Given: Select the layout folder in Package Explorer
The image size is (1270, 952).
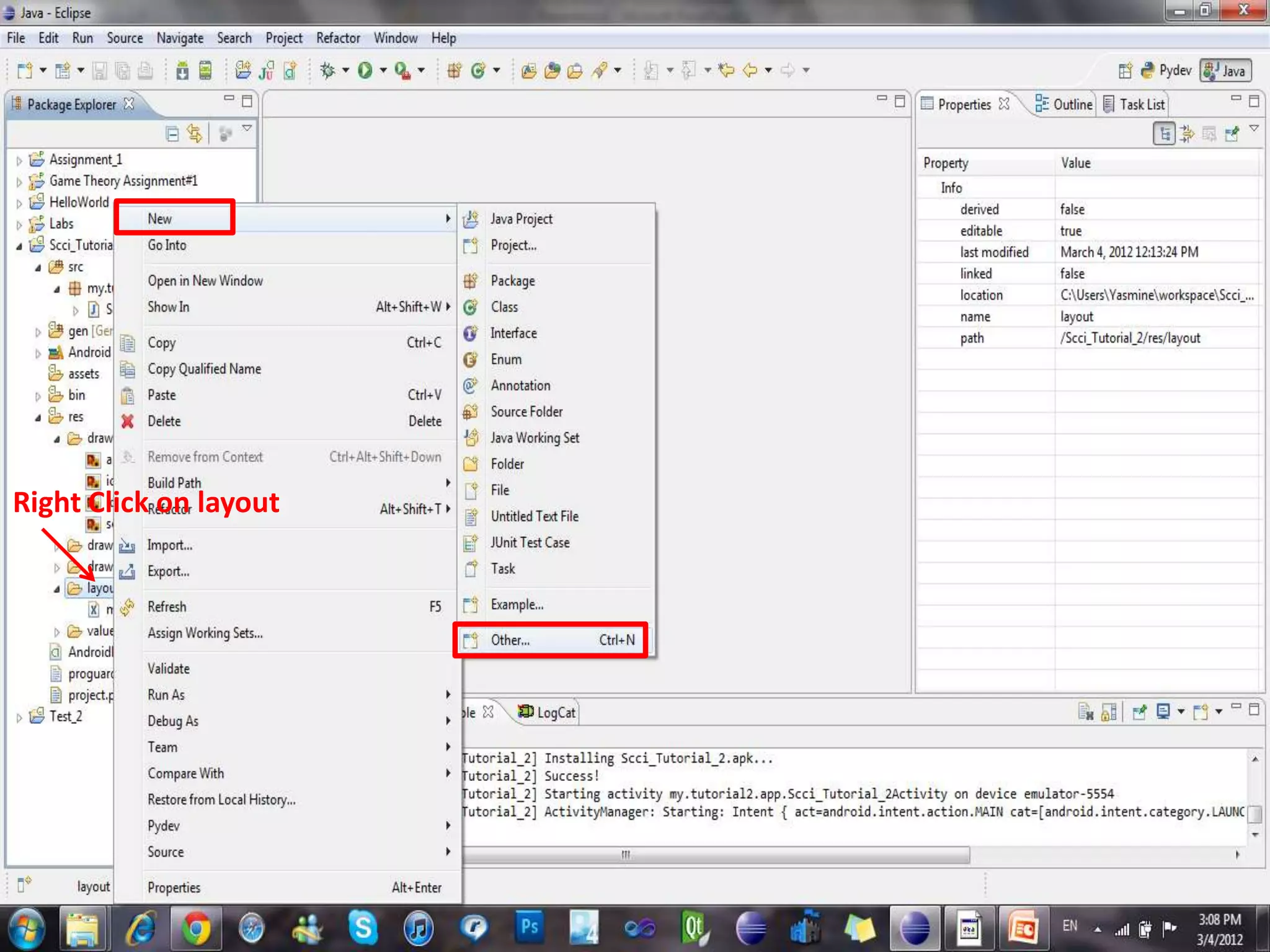Looking at the screenshot, I should [x=91, y=588].
